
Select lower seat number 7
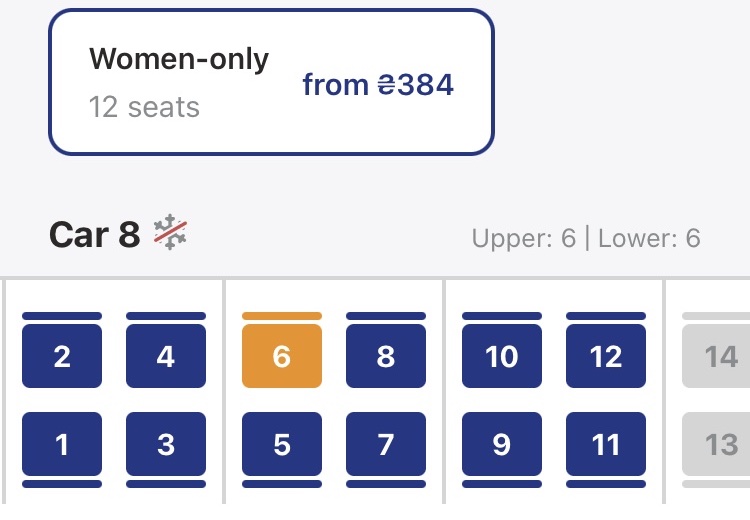click(x=386, y=444)
